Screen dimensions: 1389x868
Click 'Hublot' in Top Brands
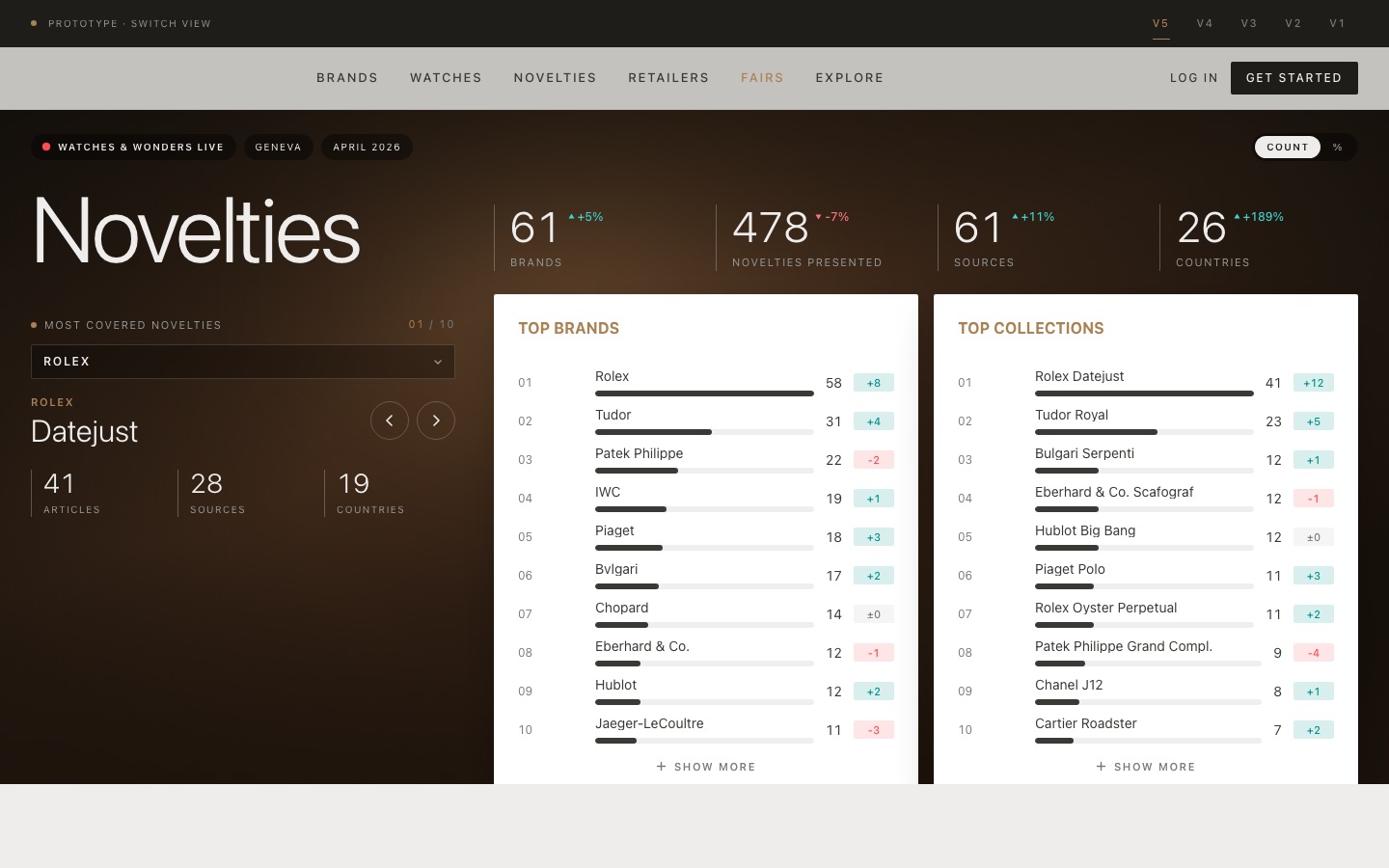pyautogui.click(x=616, y=685)
